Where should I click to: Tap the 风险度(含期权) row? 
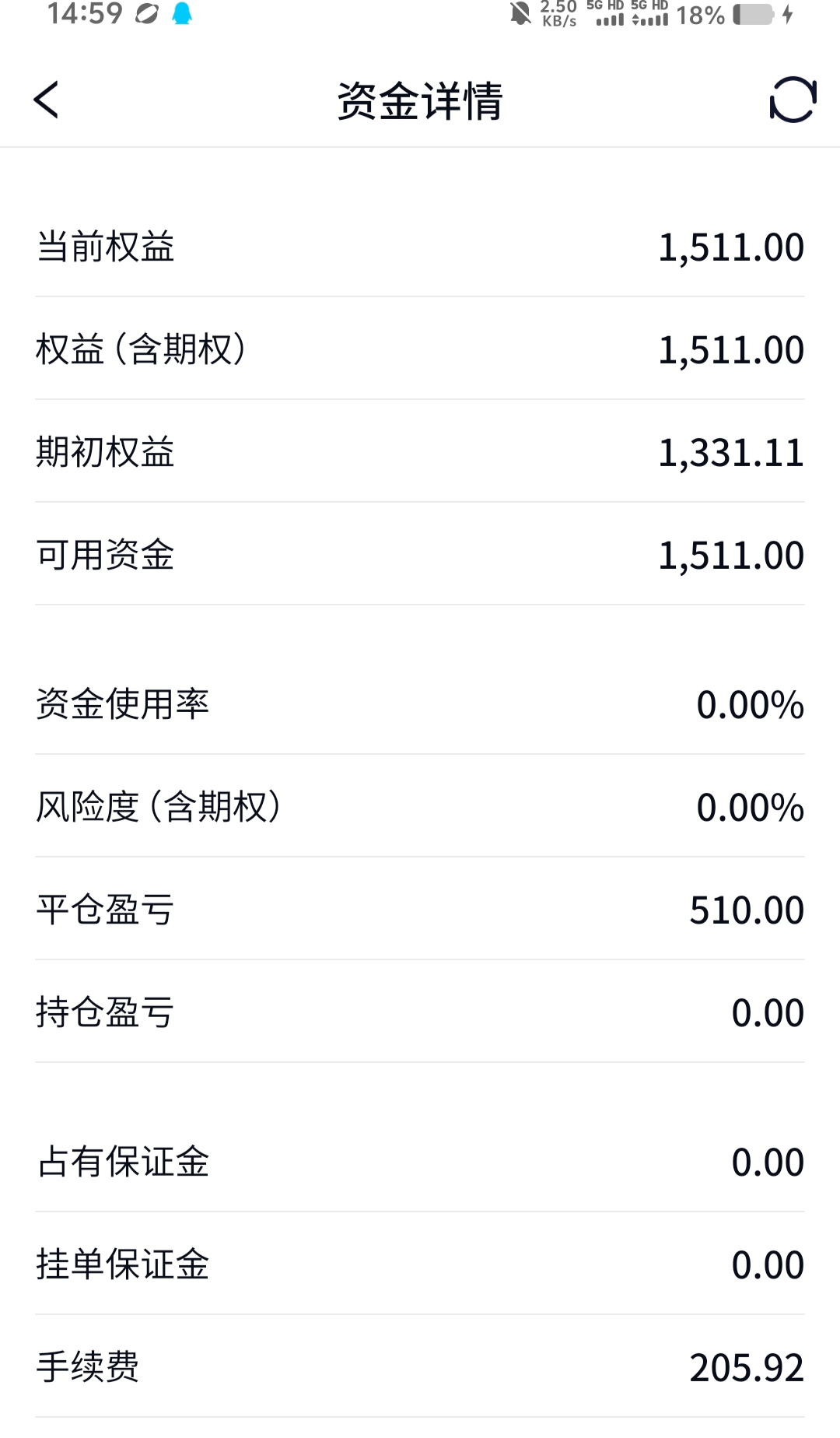(420, 806)
